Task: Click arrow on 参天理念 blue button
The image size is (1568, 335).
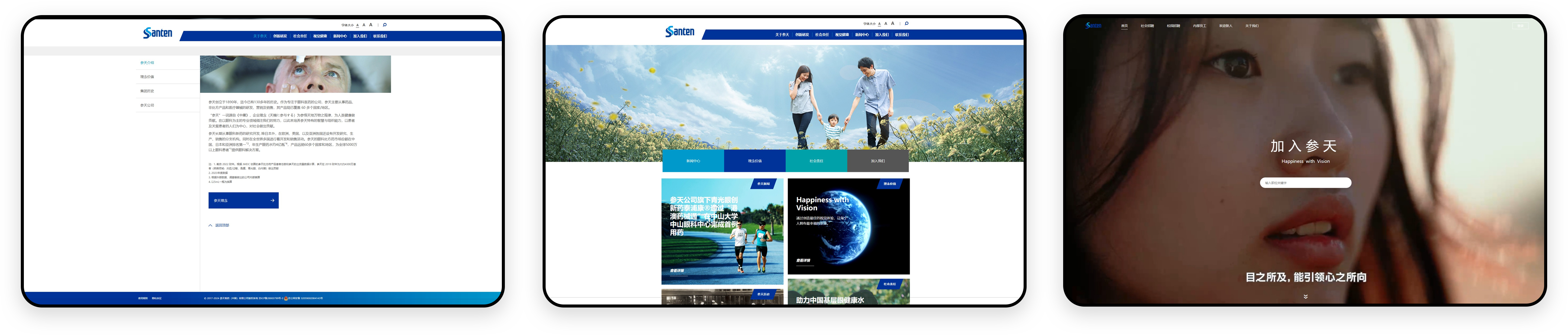Action: (272, 200)
